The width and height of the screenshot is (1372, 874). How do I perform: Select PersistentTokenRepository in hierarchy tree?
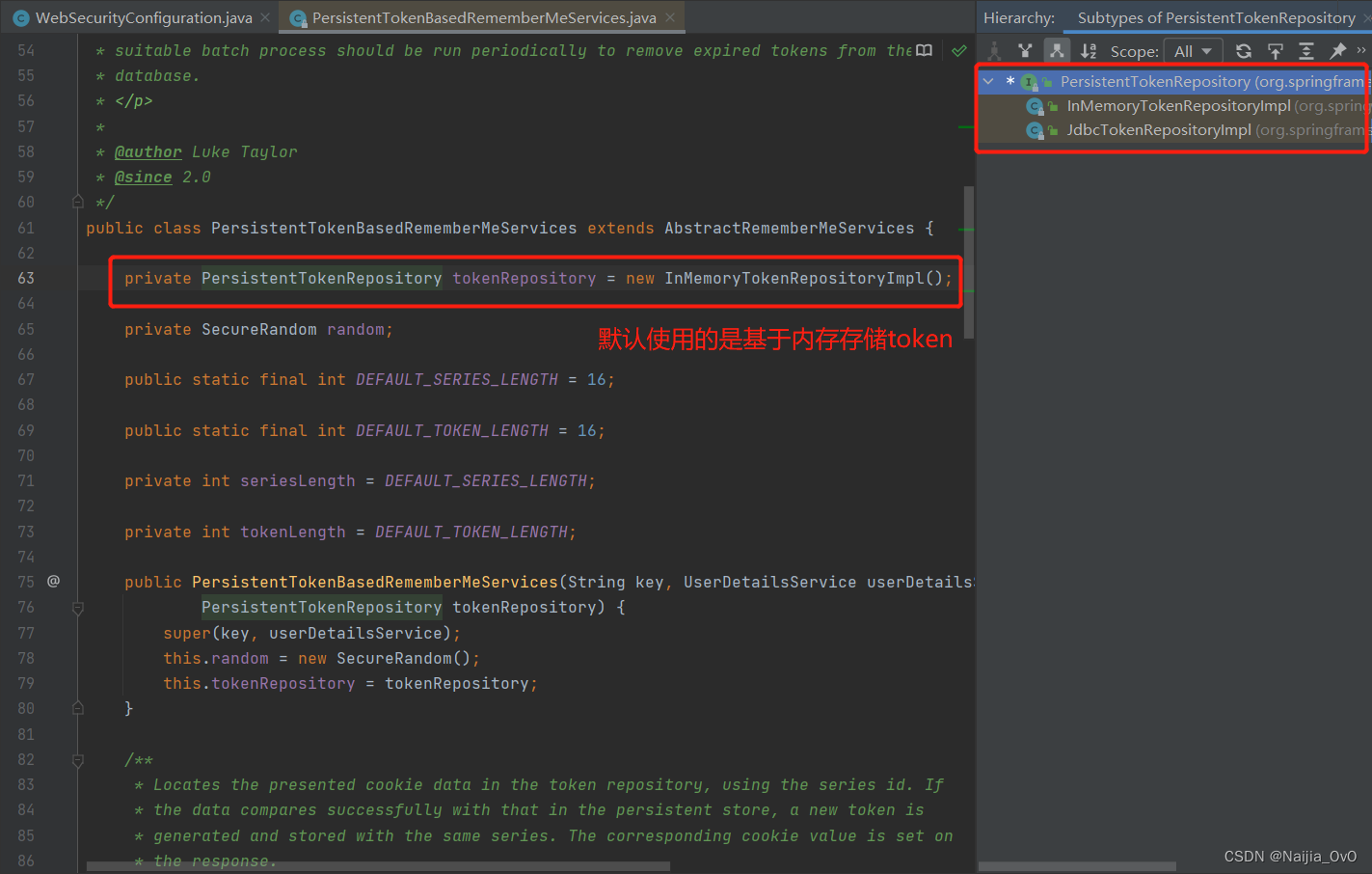click(1173, 82)
